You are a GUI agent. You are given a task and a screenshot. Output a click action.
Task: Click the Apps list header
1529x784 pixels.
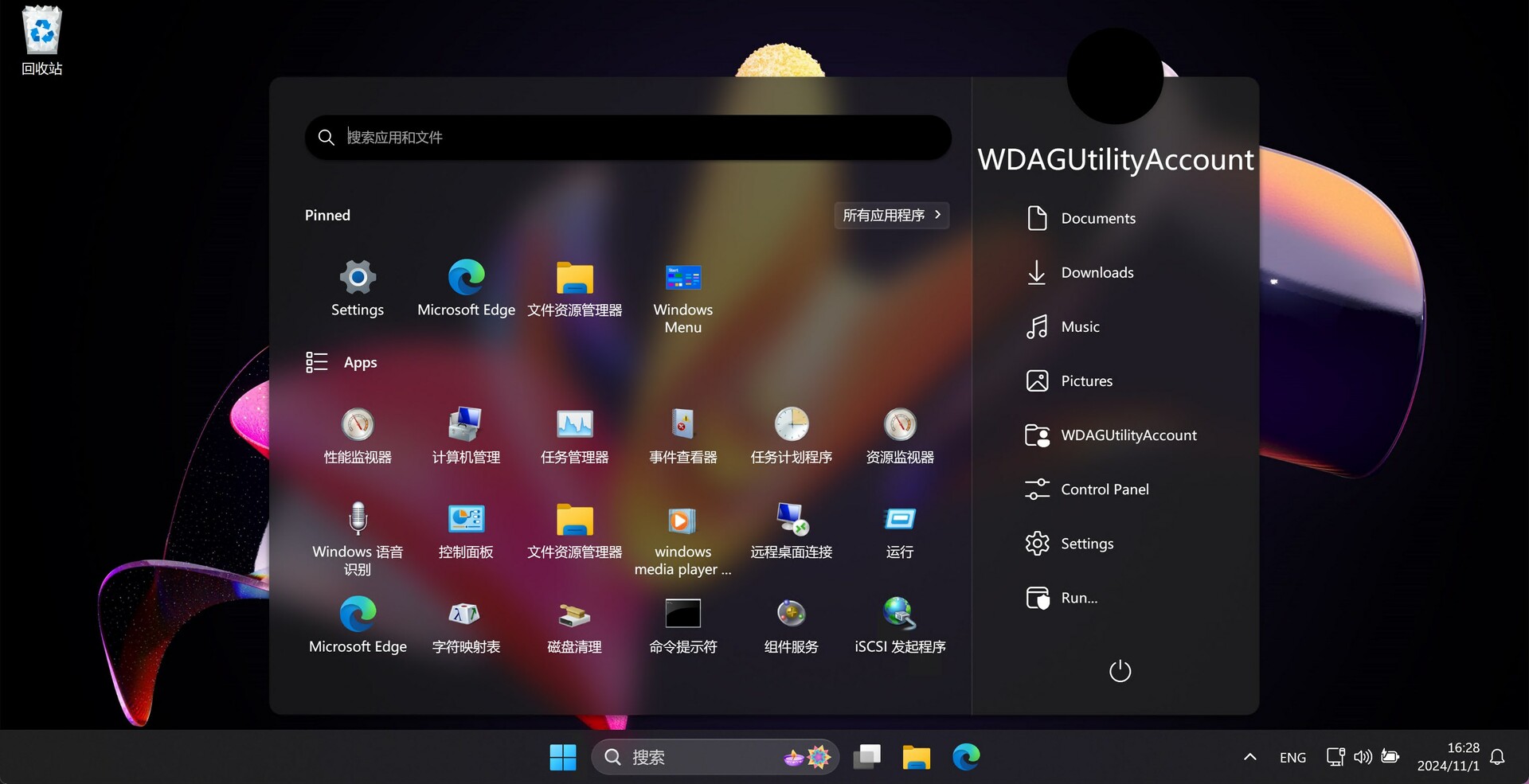pyautogui.click(x=360, y=363)
